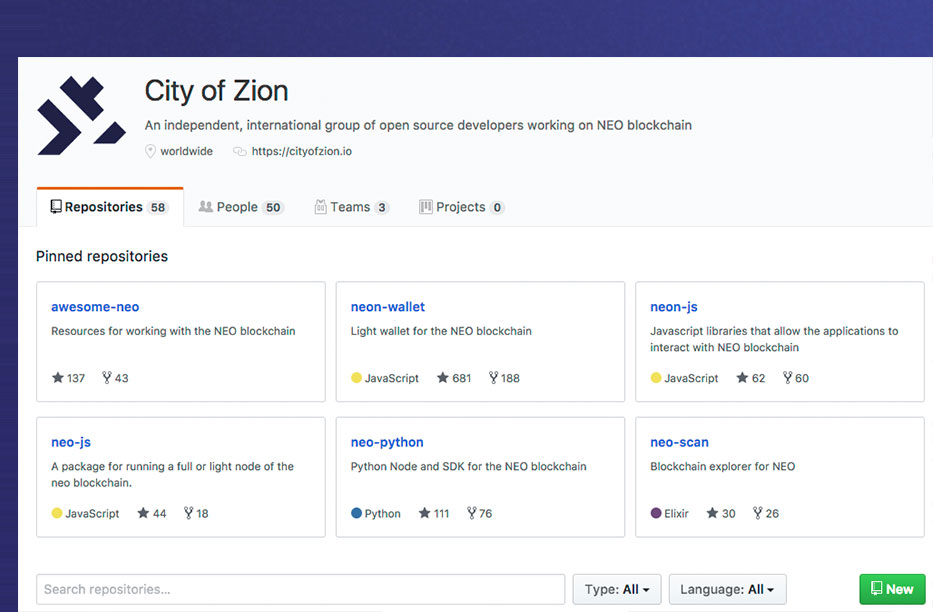Viewport: 933px width, 612px height.
Task: Click the star icon on neo-python card
Action: click(x=424, y=513)
